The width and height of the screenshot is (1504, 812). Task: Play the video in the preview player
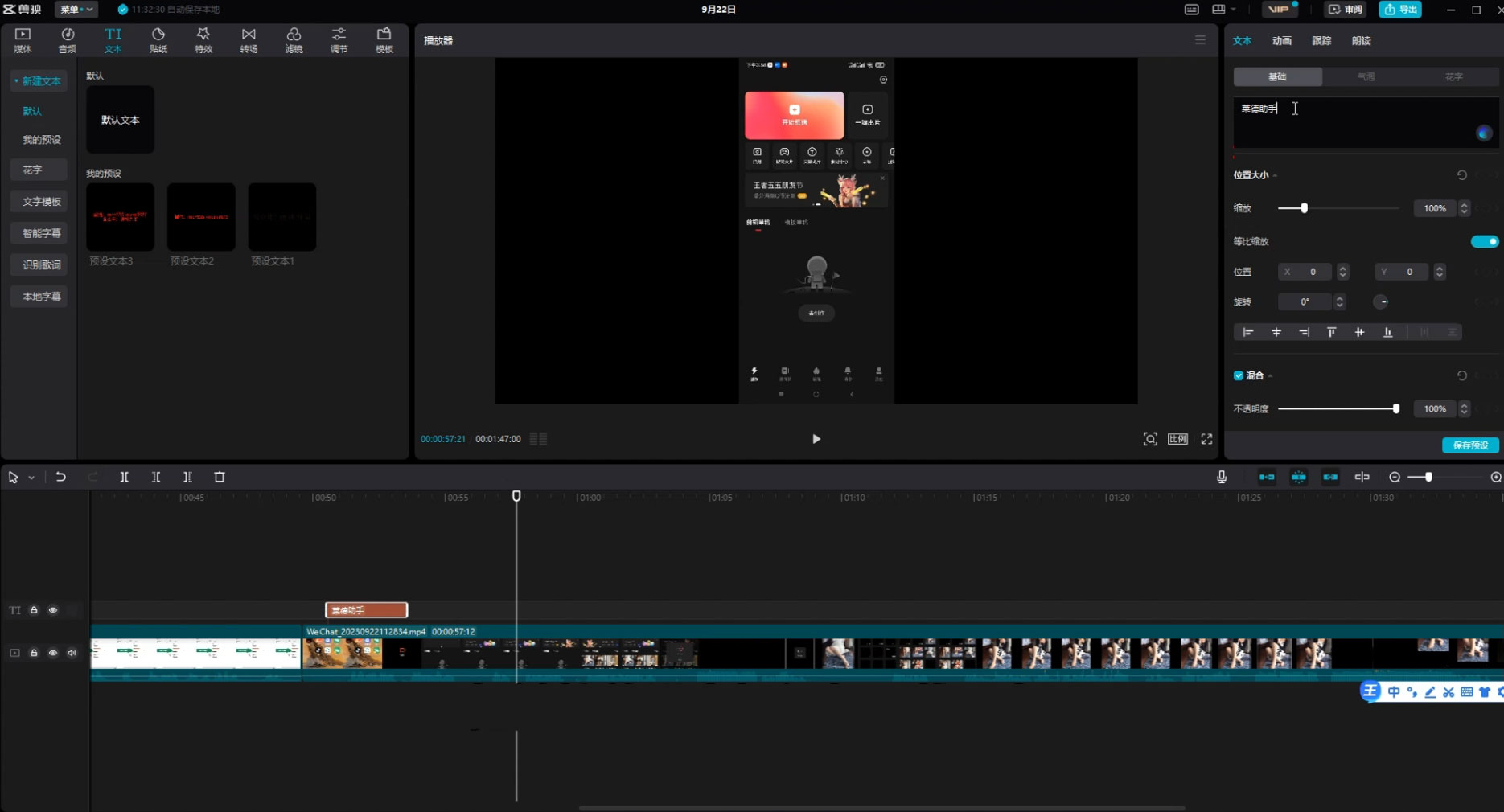816,439
